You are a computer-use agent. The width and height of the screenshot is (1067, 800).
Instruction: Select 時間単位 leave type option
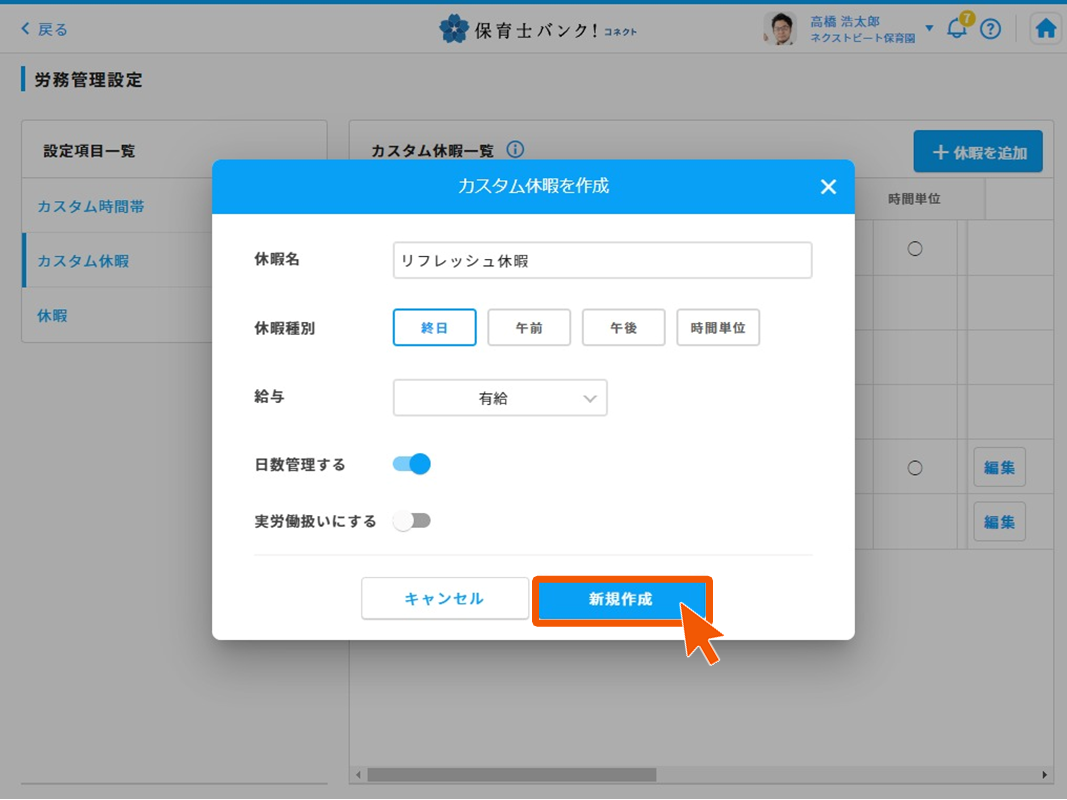[x=718, y=328]
